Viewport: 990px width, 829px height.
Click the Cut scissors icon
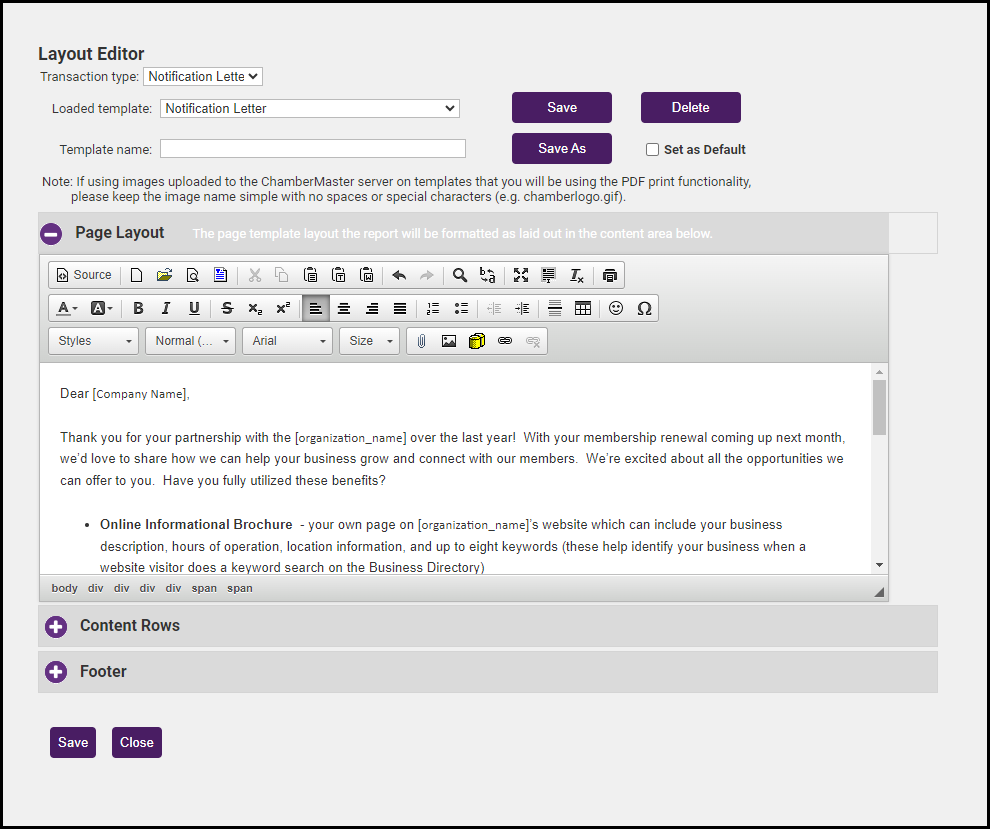255,275
